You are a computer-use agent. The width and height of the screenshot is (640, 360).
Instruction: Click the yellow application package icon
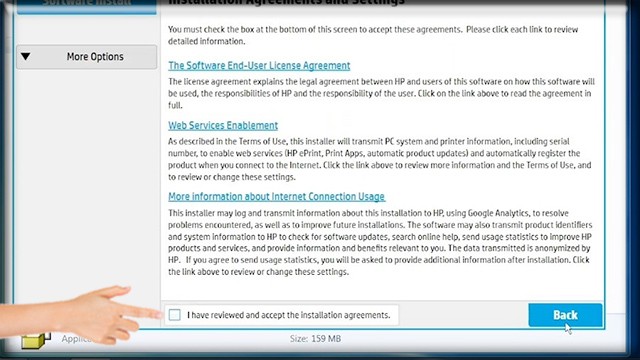coord(35,340)
